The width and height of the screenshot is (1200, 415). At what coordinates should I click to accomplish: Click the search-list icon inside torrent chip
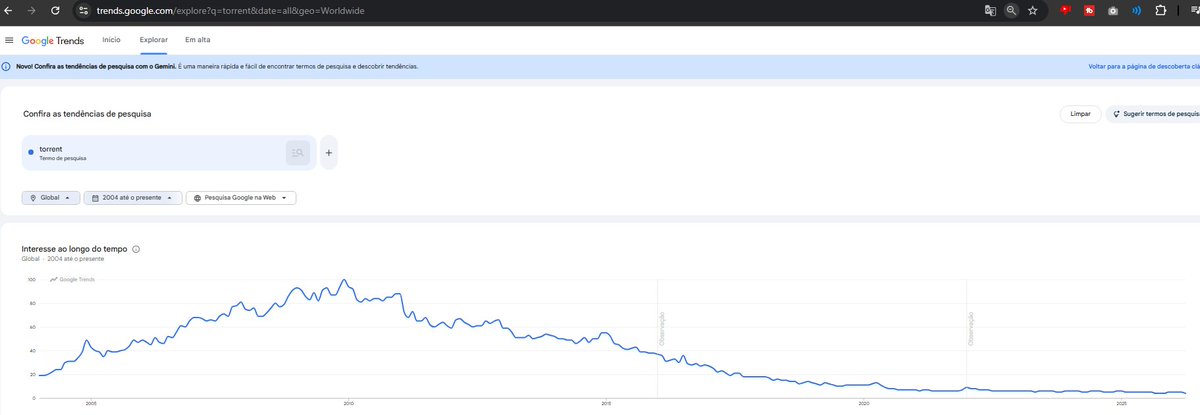tap(297, 152)
